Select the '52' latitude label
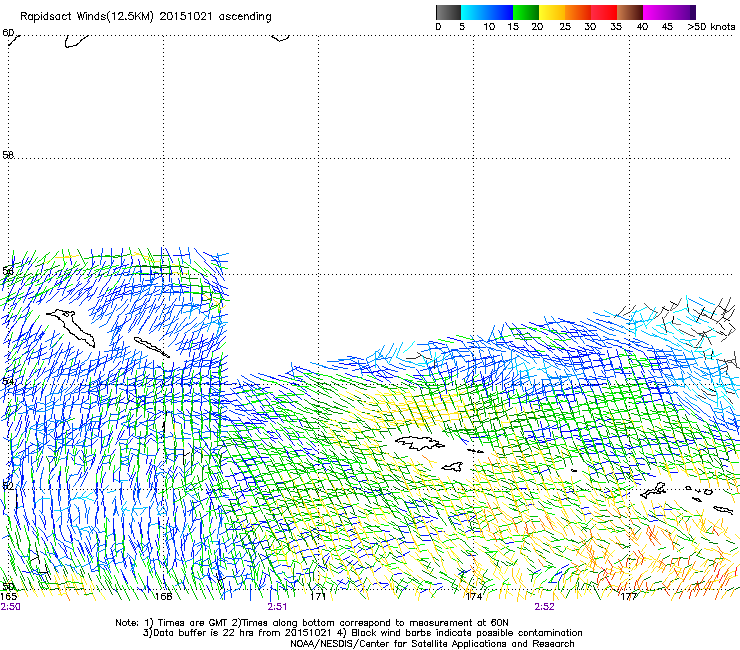The height and width of the screenshot is (650, 740). [8, 485]
